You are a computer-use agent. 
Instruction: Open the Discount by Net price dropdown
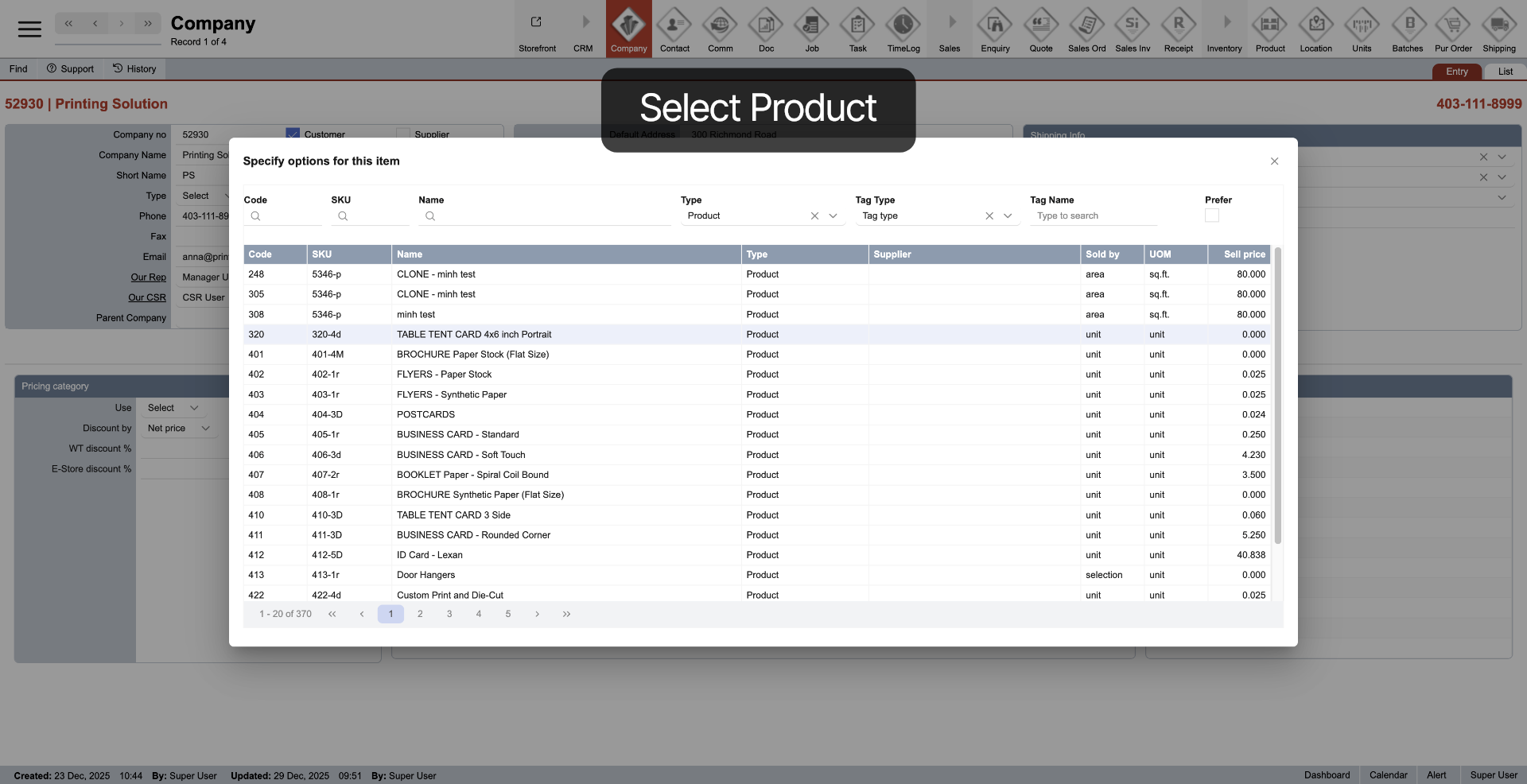coord(178,429)
